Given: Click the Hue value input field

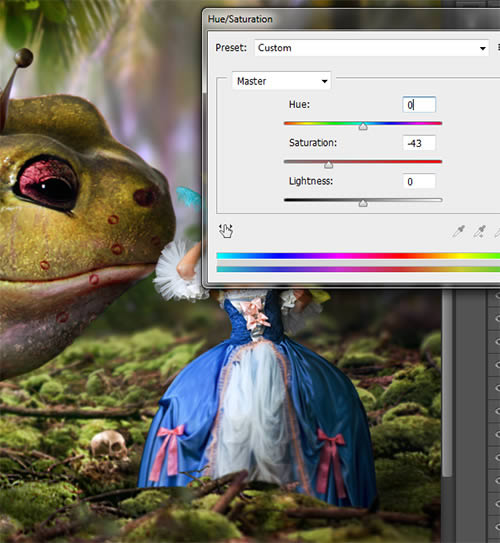Looking at the screenshot, I should tap(419, 105).
